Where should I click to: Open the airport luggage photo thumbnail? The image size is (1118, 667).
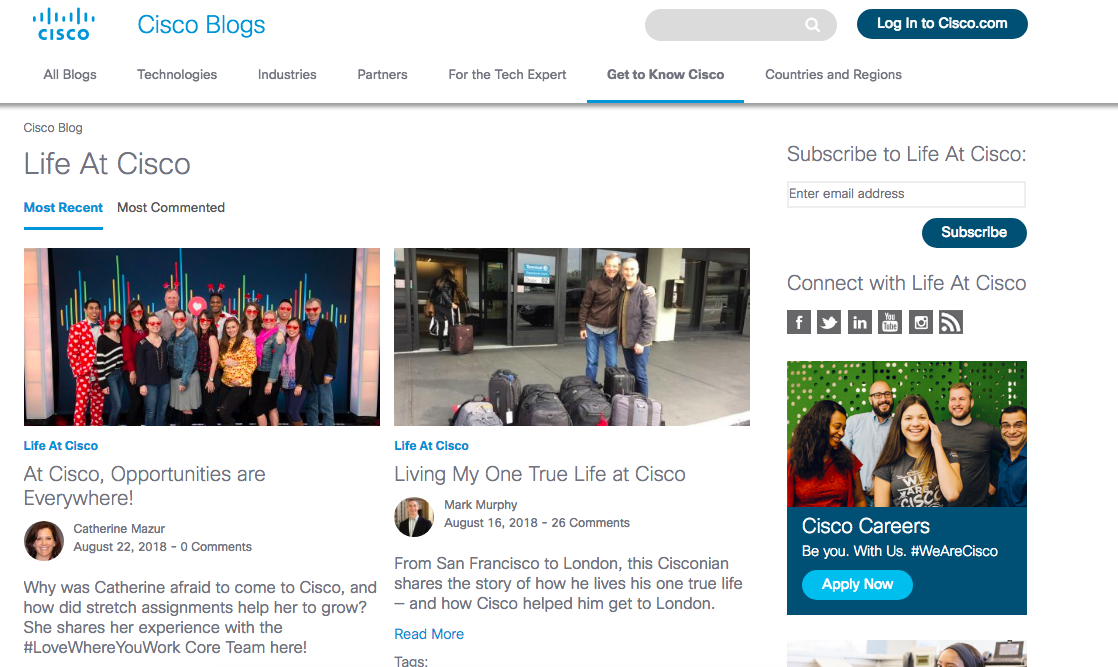572,337
